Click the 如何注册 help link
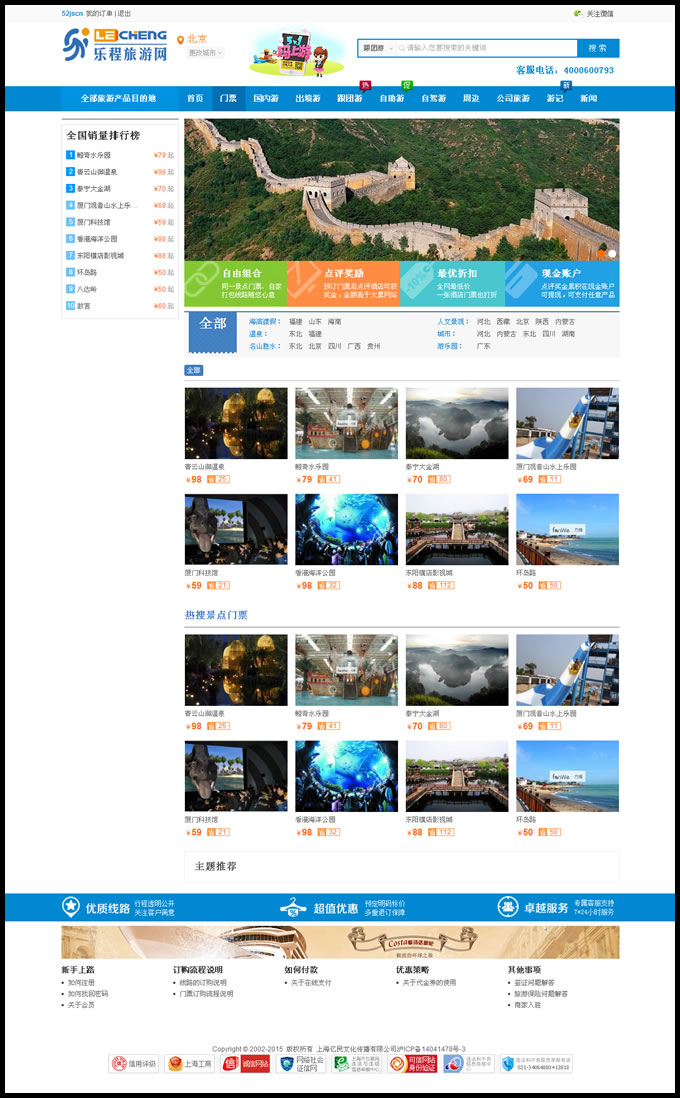 81,982
